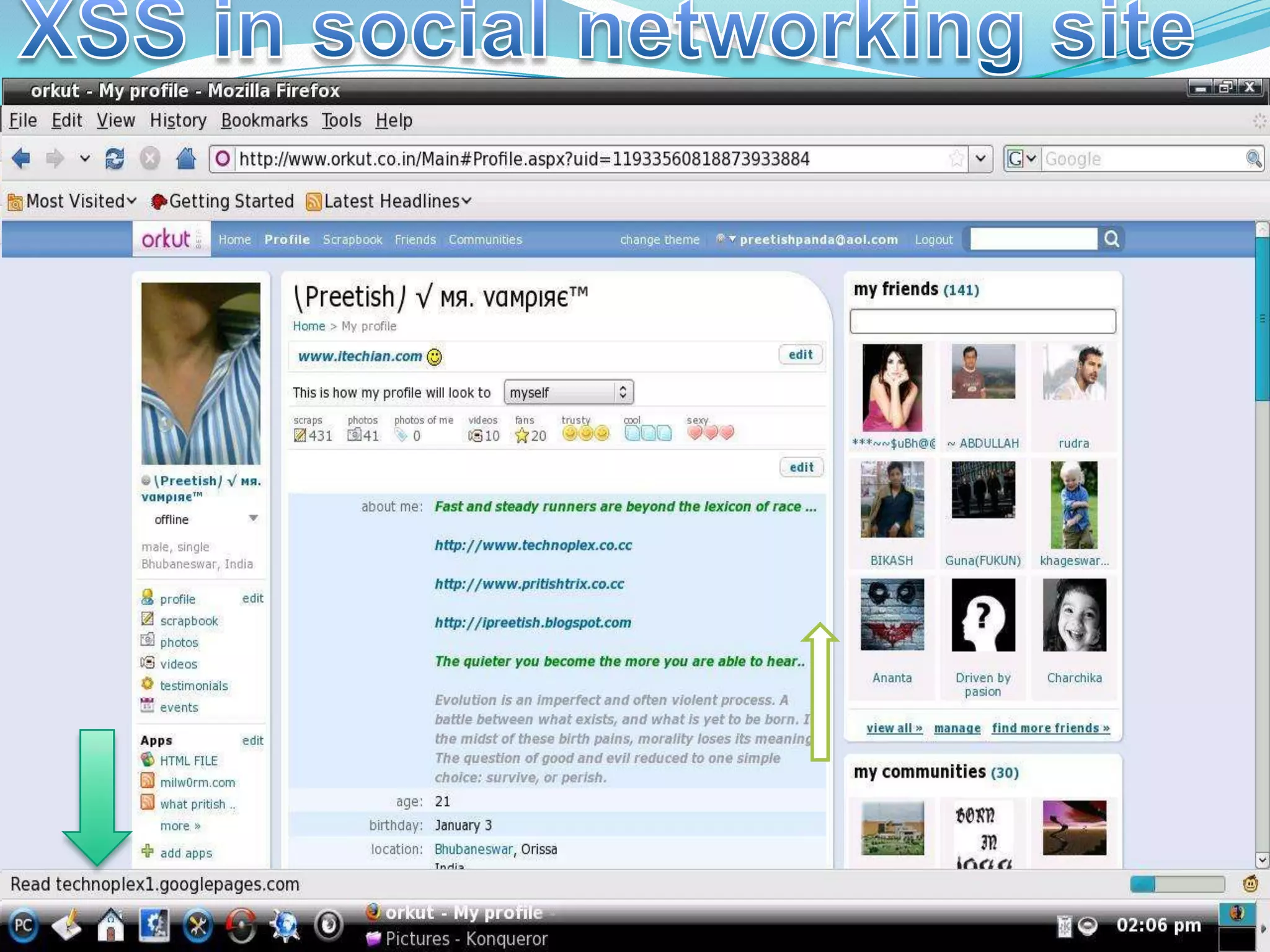Click the orkut search magnifier button
The width and height of the screenshot is (1270, 952).
[1111, 239]
